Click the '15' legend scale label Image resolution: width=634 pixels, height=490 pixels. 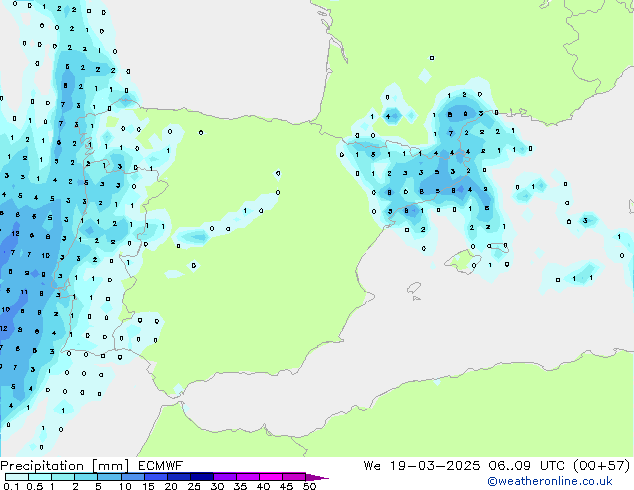pos(148,486)
